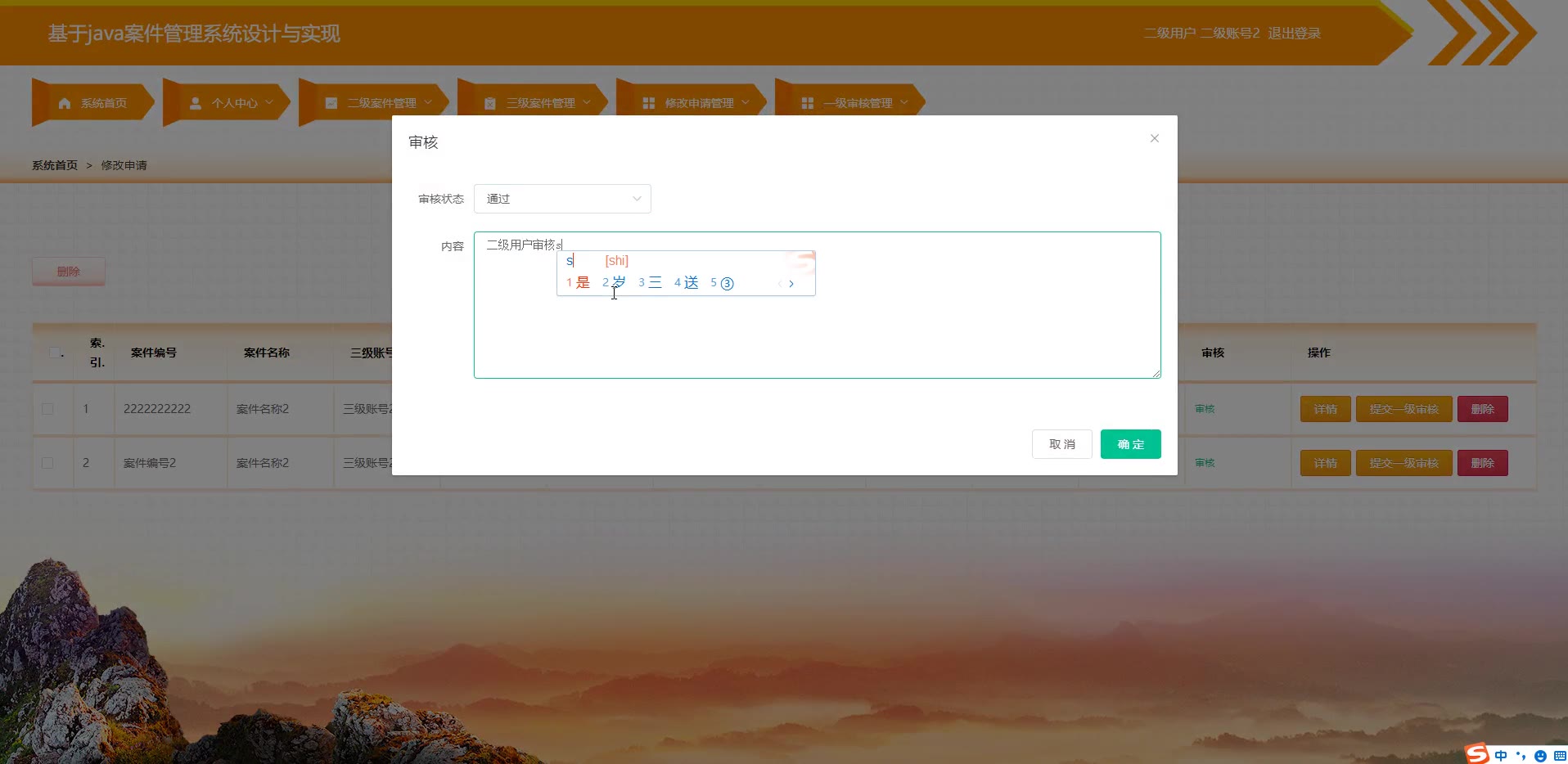This screenshot has width=1568, height=764.
Task: Click 提交一级审核 for row 案件编号2
Action: coord(1404,463)
